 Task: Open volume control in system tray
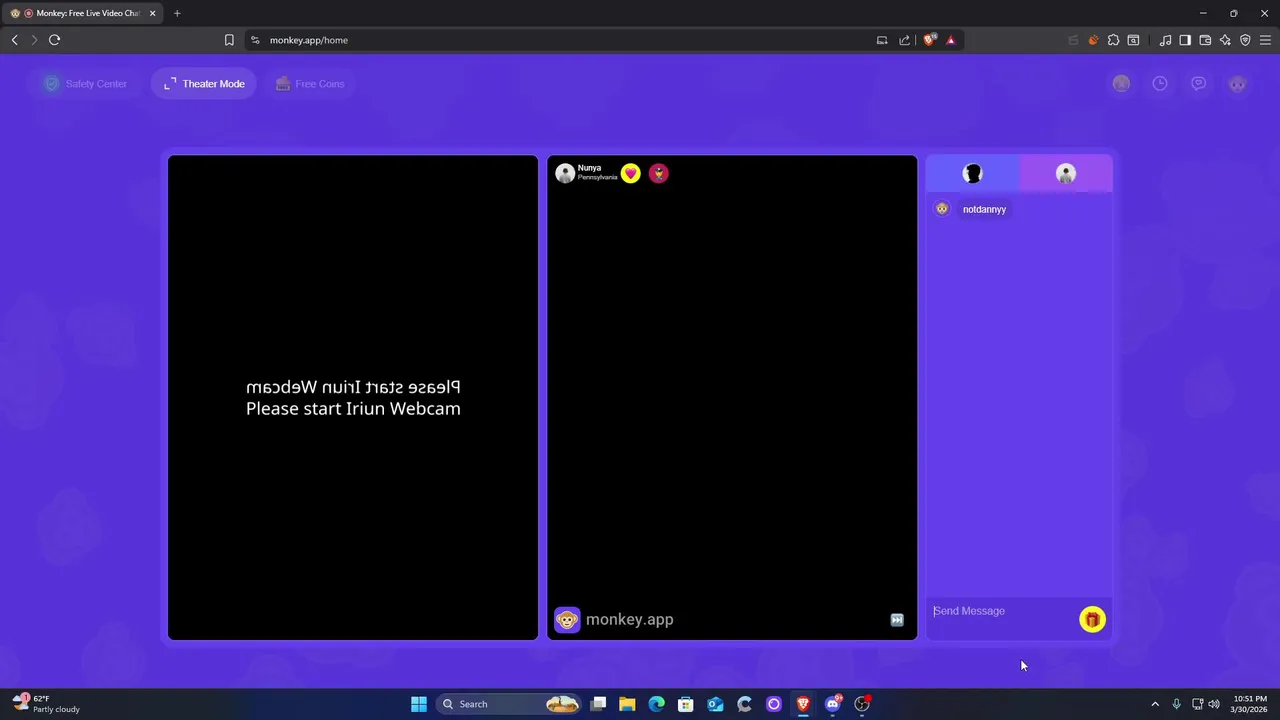pos(1214,704)
